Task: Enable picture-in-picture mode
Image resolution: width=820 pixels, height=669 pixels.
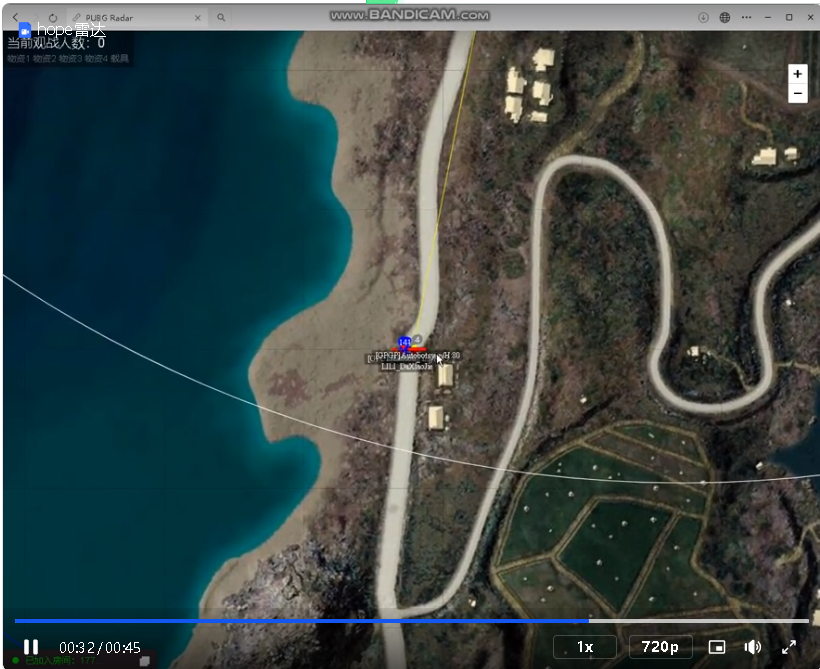Action: pyautogui.click(x=717, y=647)
